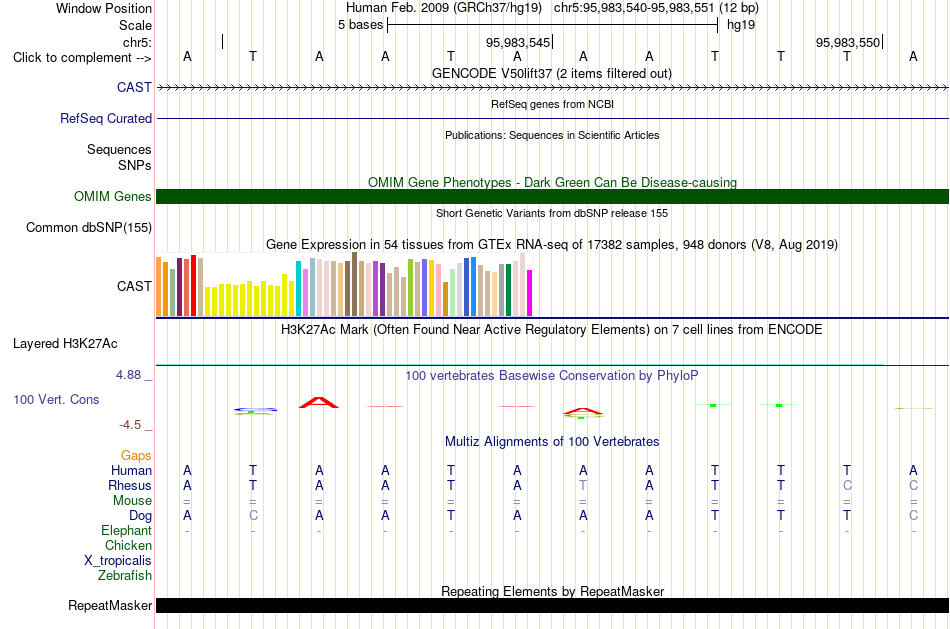Click the RepeatMasker track label
The width and height of the screenshot is (950, 629).
(110, 605)
